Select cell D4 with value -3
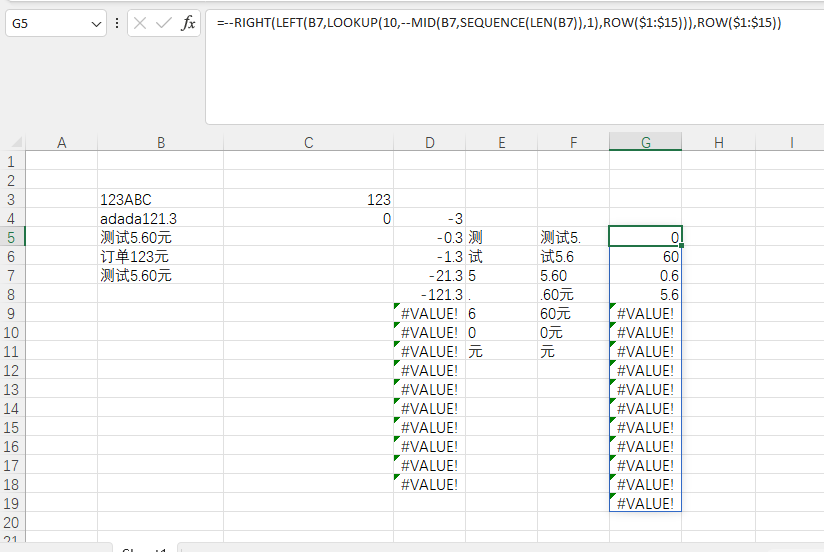824x552 pixels. click(429, 219)
